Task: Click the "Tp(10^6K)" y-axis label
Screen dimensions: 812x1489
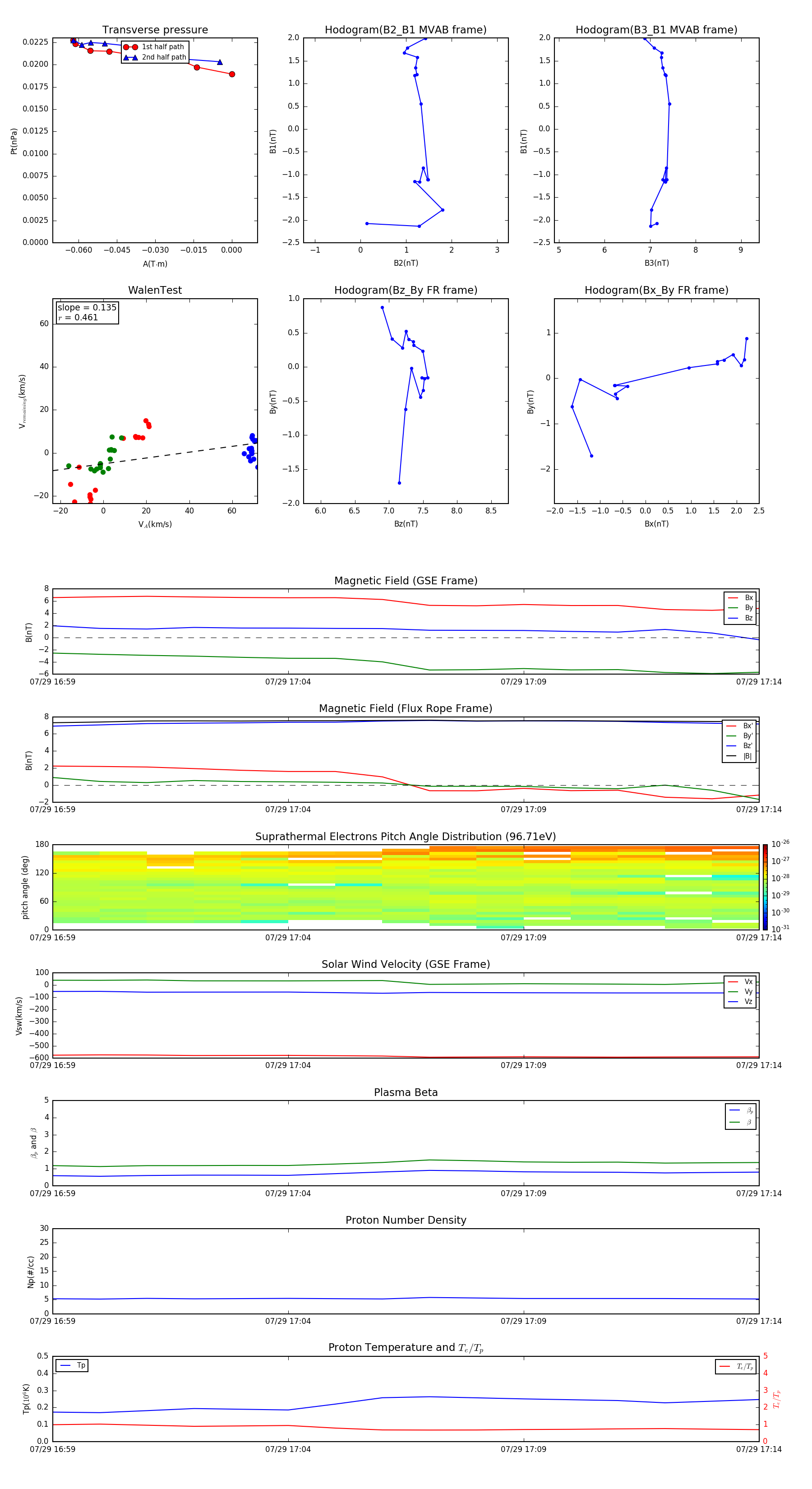Action: [x=26, y=1399]
